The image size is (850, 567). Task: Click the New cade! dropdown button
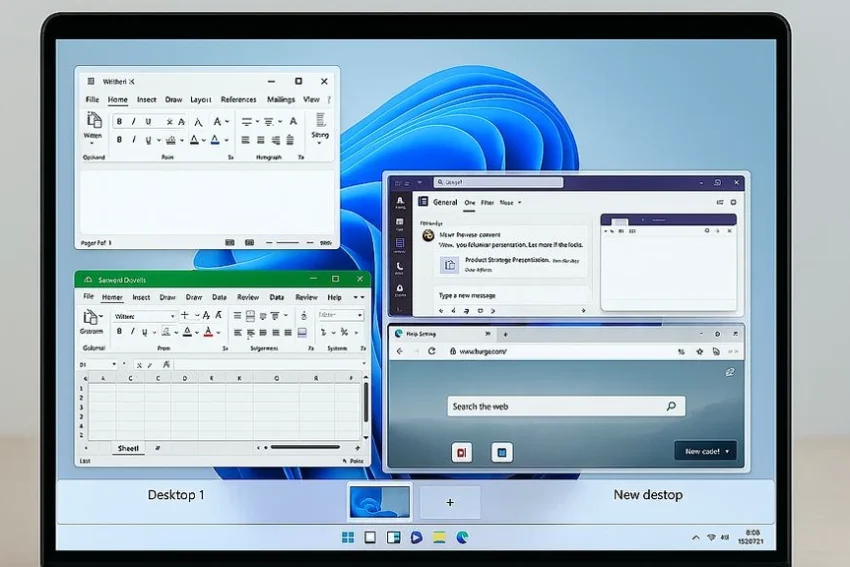coord(705,451)
